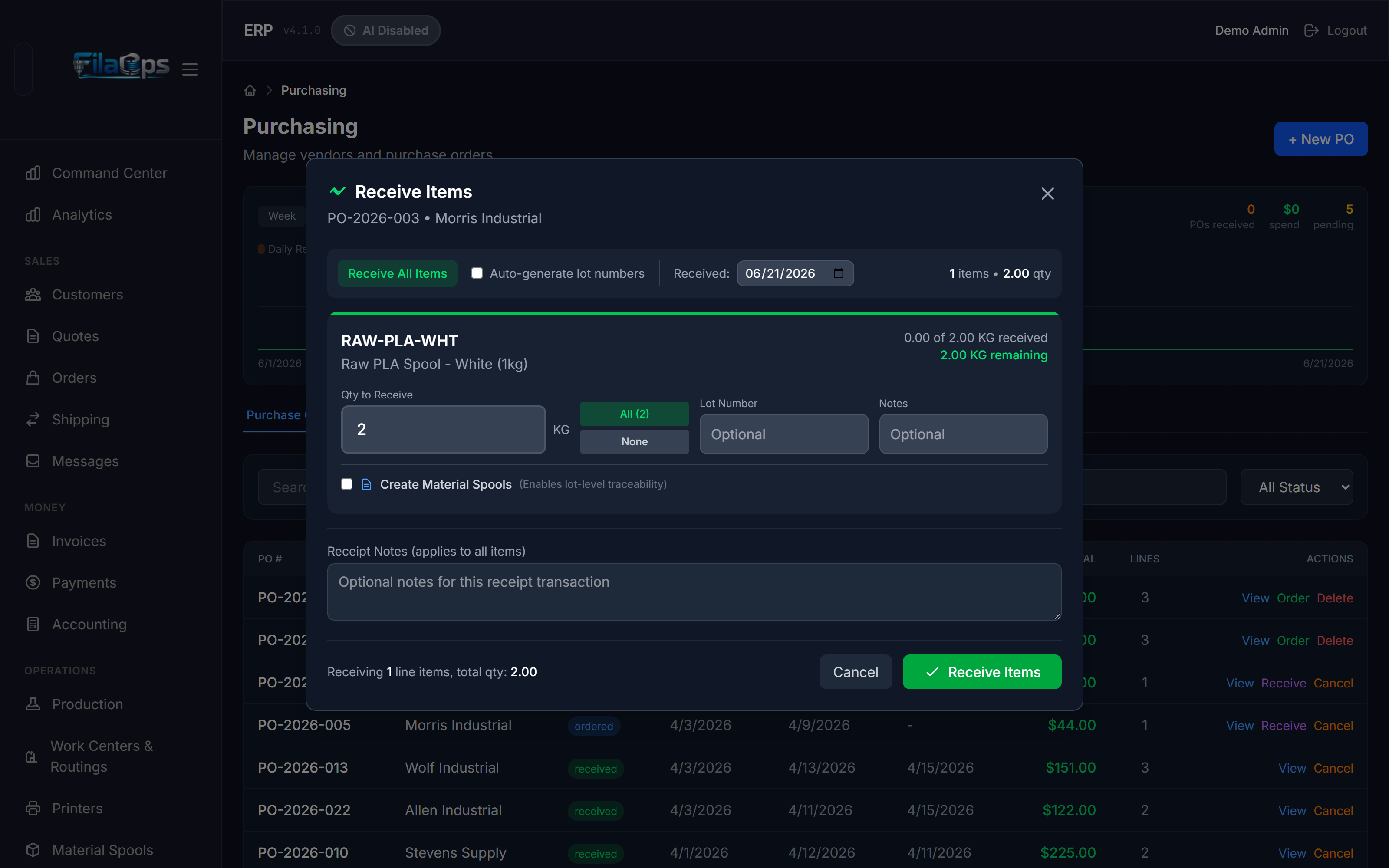Toggle the hamburger menu beside the logo
Viewport: 1389px width, 868px height.
tap(190, 69)
